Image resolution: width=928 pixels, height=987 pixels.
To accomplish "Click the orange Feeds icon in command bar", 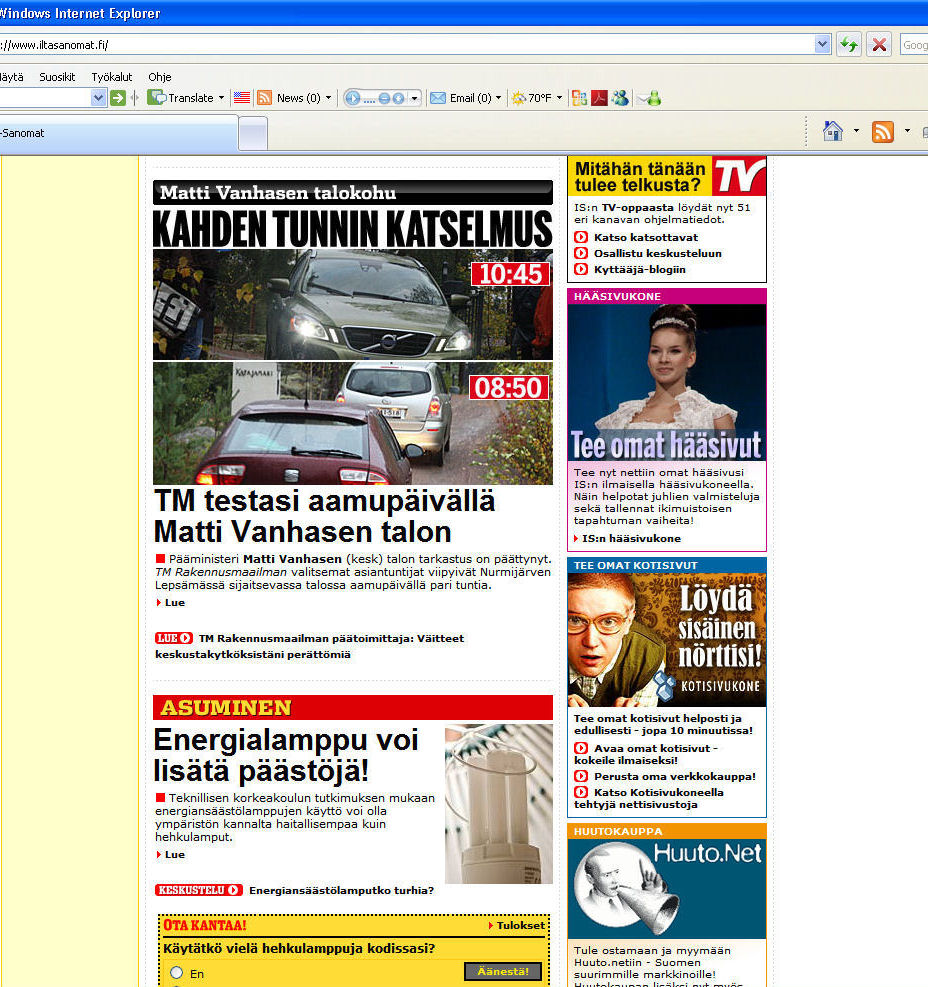I will click(883, 132).
